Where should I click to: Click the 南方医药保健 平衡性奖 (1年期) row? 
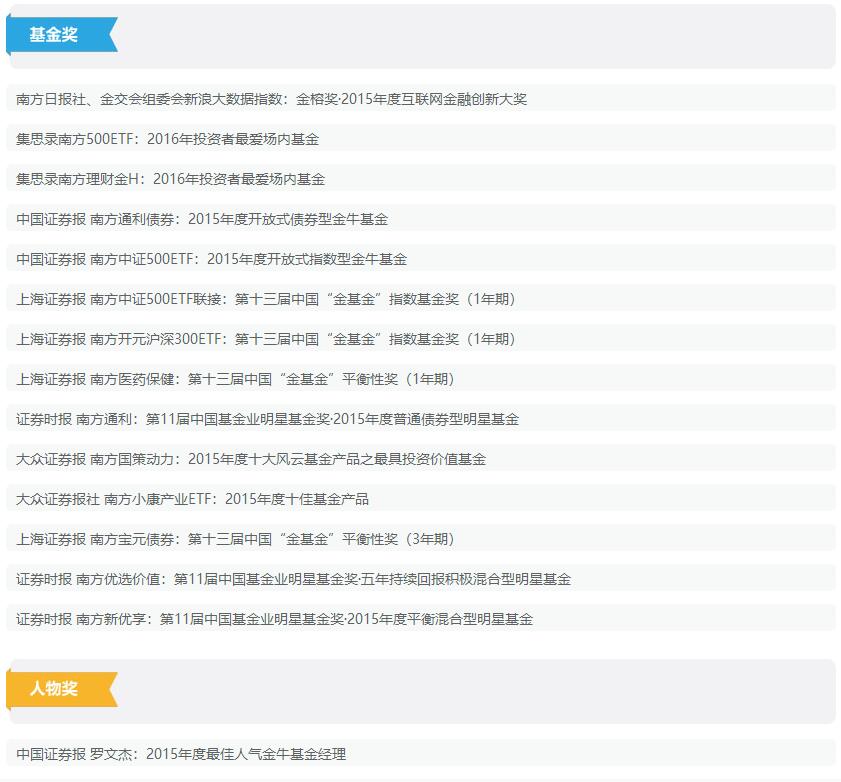coord(235,379)
